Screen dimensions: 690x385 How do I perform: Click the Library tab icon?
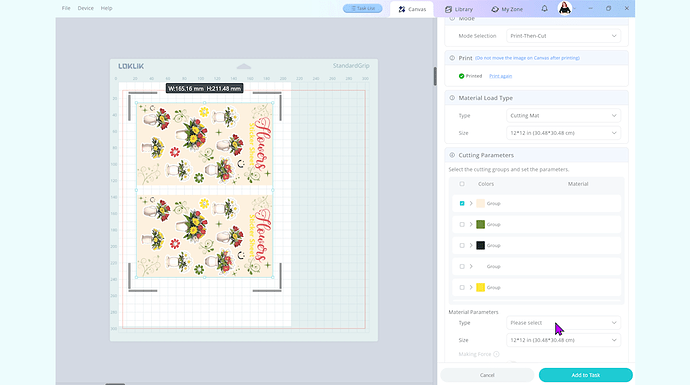coord(448,9)
